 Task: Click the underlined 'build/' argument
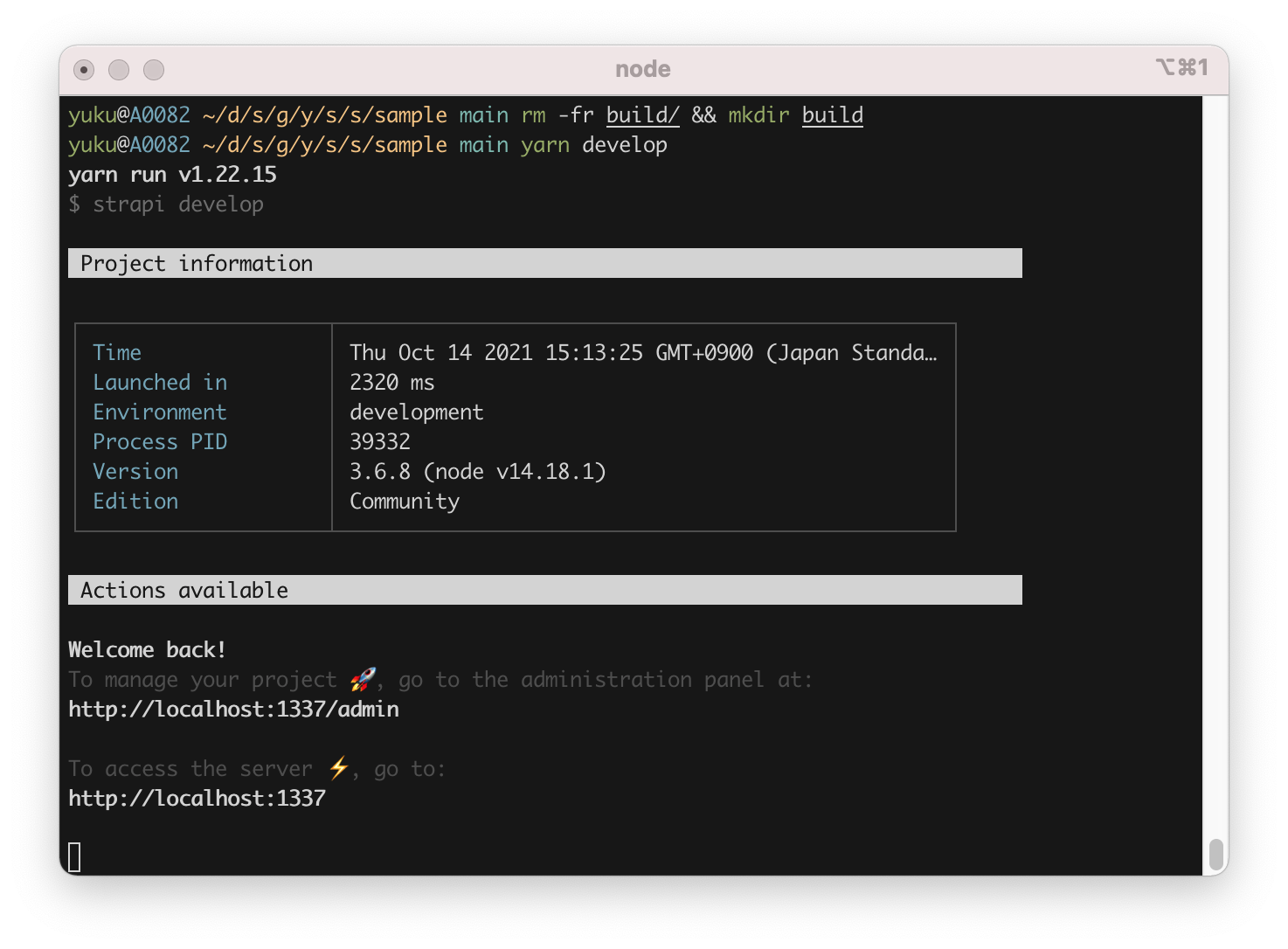[642, 115]
